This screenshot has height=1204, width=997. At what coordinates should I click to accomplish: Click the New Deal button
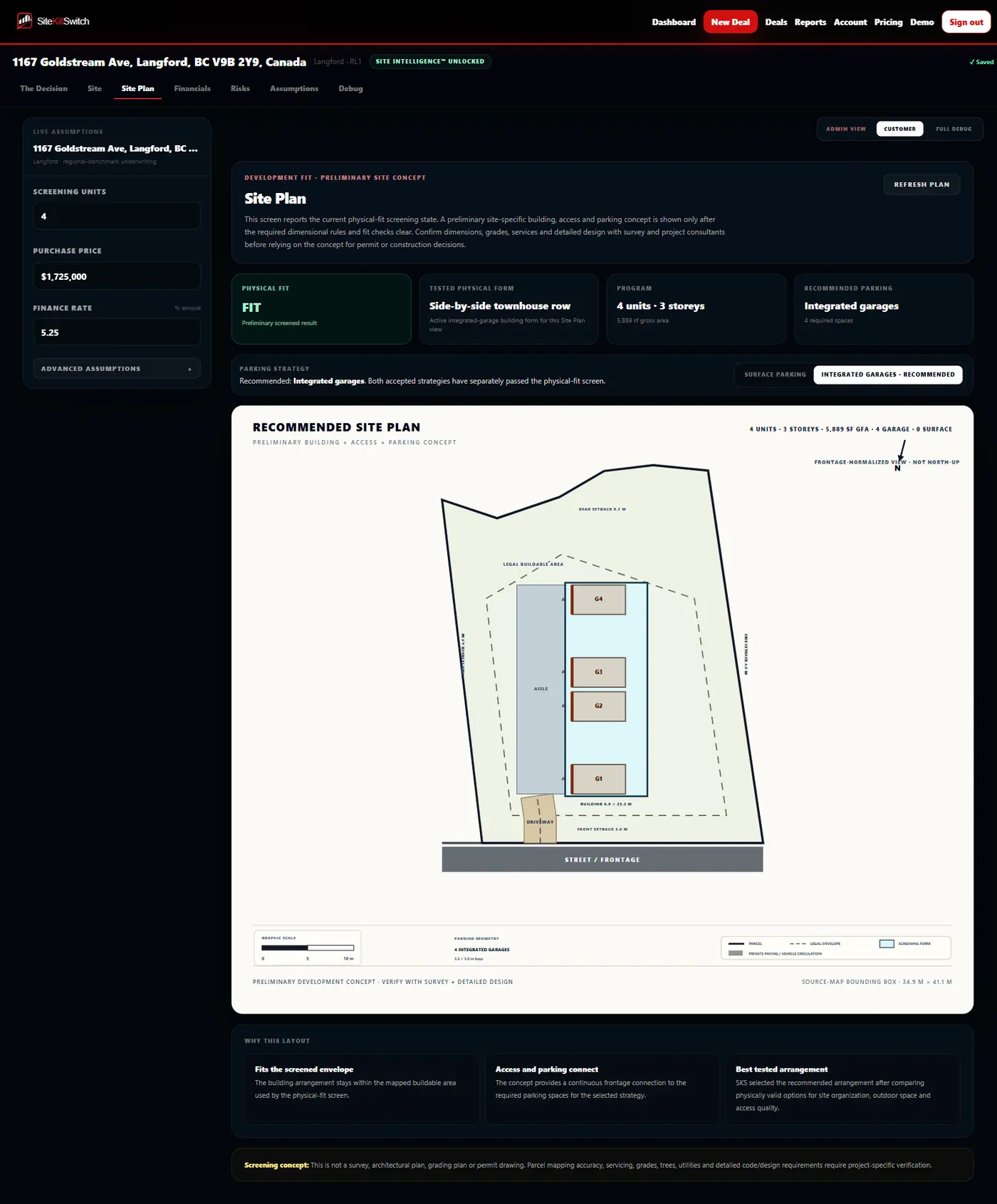click(730, 22)
